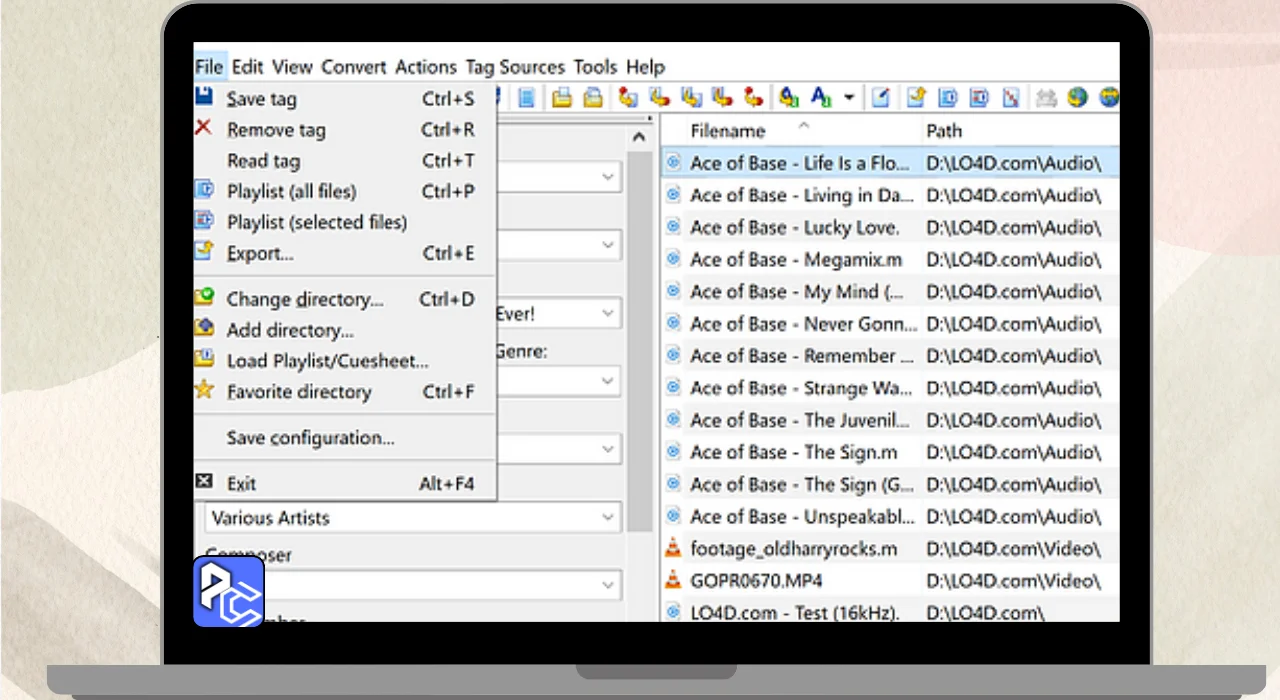This screenshot has width=1280, height=700.
Task: Open the arrow next to Actions toolbar icons
Action: coord(849,97)
